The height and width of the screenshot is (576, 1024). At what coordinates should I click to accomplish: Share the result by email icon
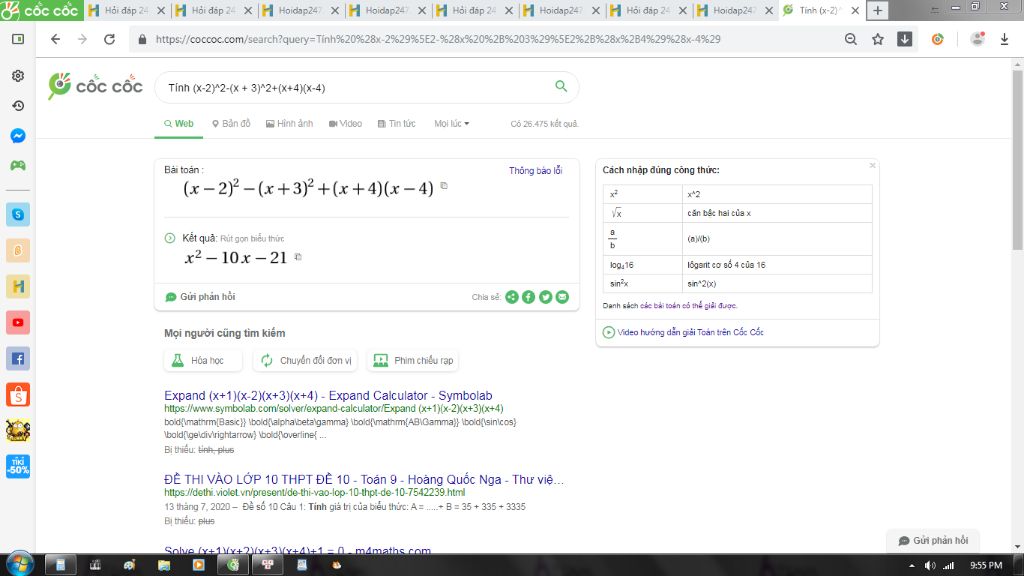point(562,297)
